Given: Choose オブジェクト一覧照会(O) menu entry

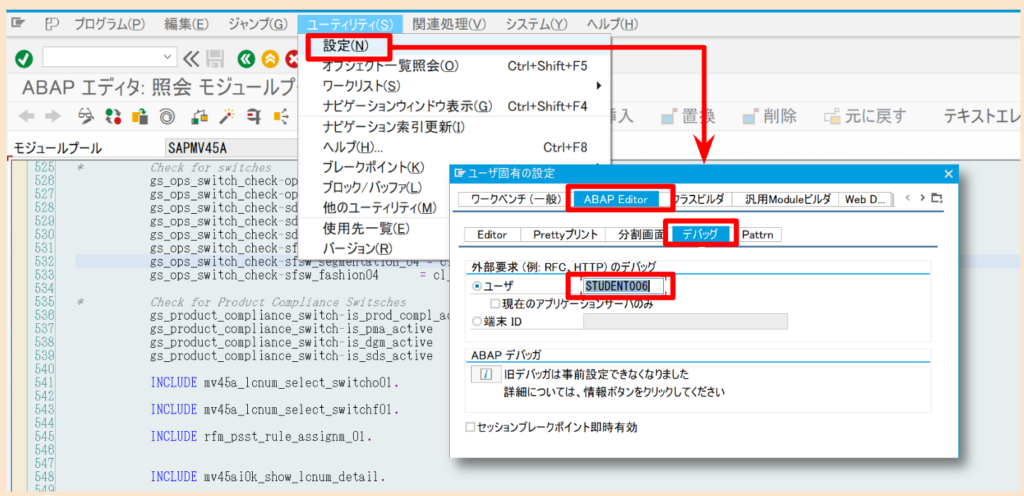Looking at the screenshot, I should point(454,66).
